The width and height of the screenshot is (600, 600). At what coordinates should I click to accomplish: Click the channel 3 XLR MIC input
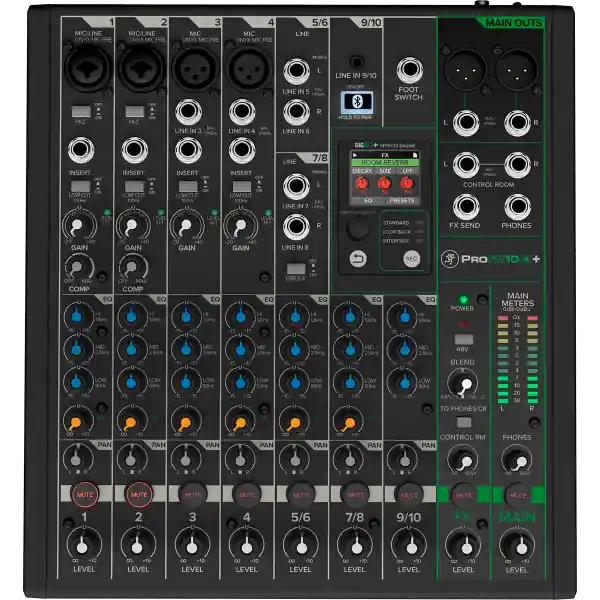[x=195, y=69]
